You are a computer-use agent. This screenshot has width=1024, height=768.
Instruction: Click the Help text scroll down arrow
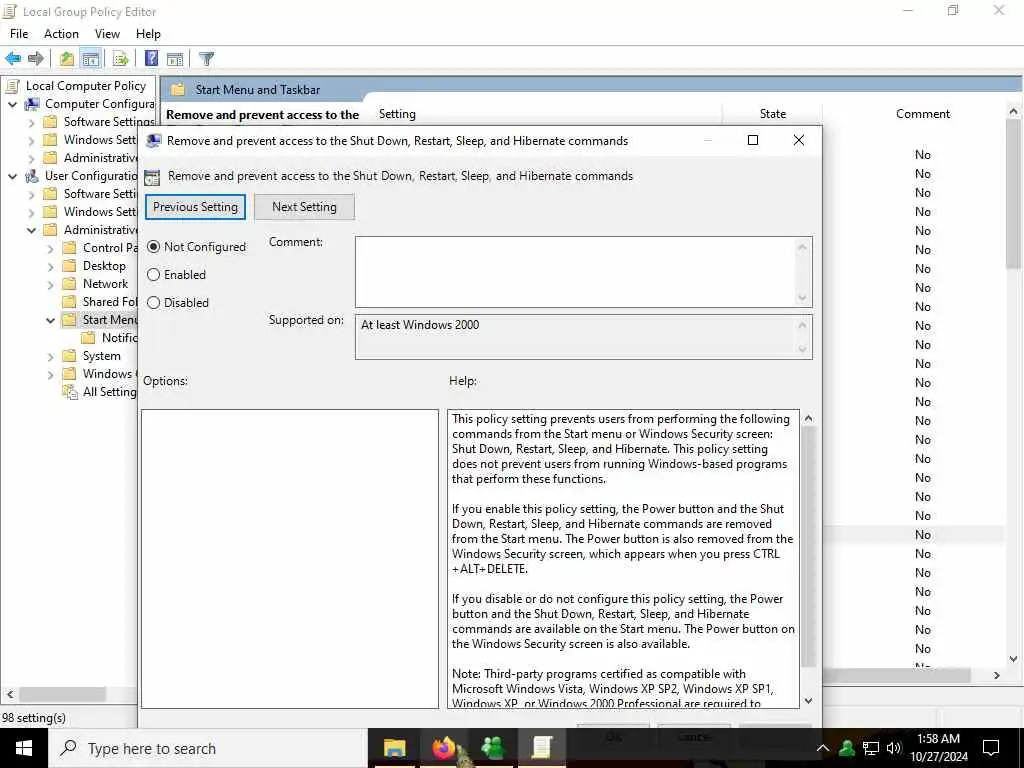coord(808,701)
